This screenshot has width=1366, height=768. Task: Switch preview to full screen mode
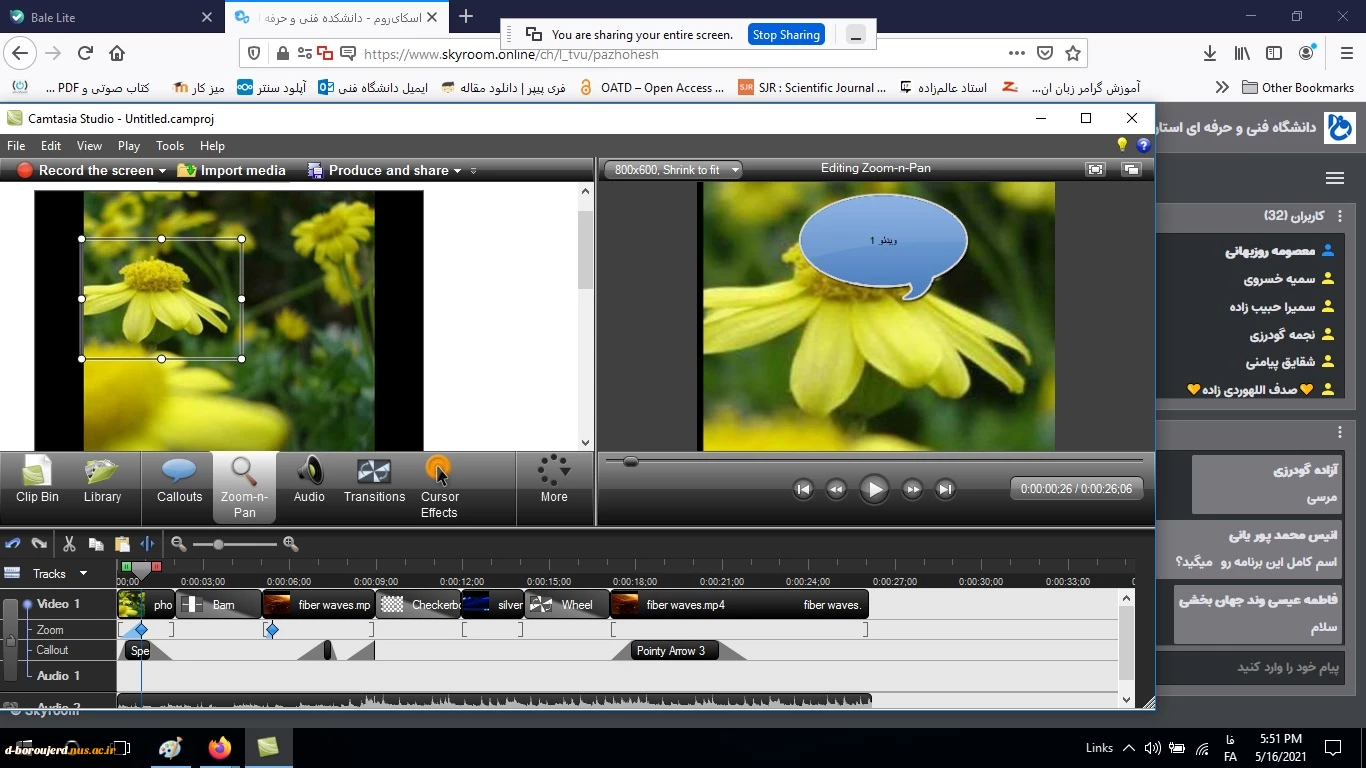[x=1095, y=170]
